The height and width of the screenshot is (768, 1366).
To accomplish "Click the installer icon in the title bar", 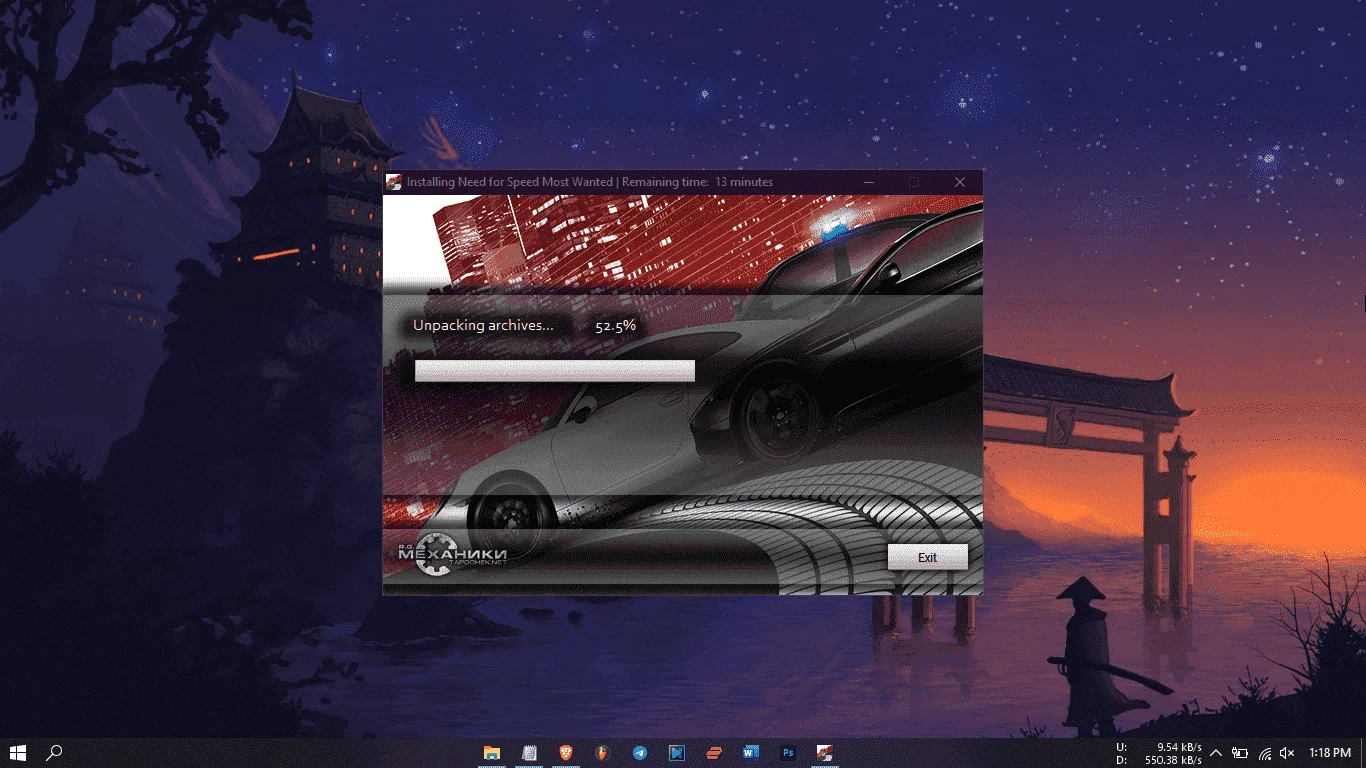I will pos(394,182).
